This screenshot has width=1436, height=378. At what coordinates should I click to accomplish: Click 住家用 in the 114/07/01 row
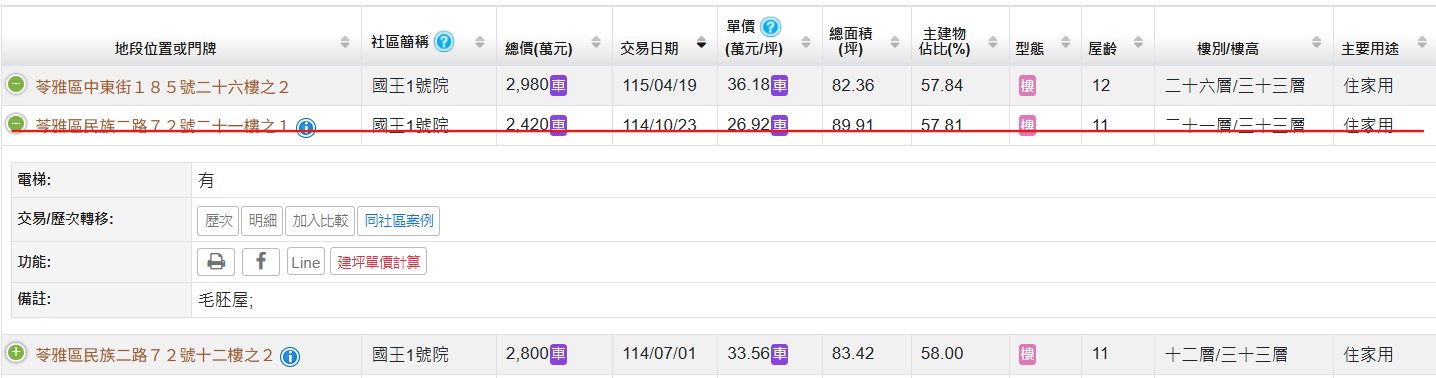point(1368,354)
